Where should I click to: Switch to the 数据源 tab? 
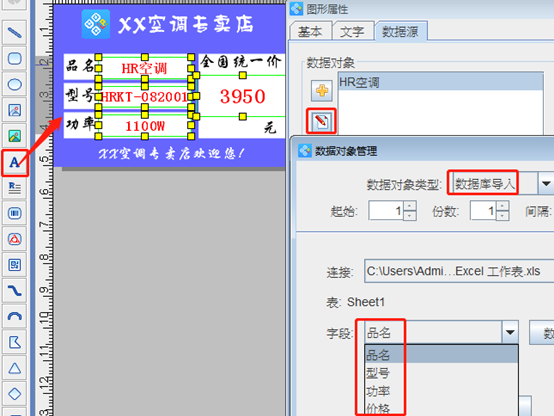click(x=401, y=32)
